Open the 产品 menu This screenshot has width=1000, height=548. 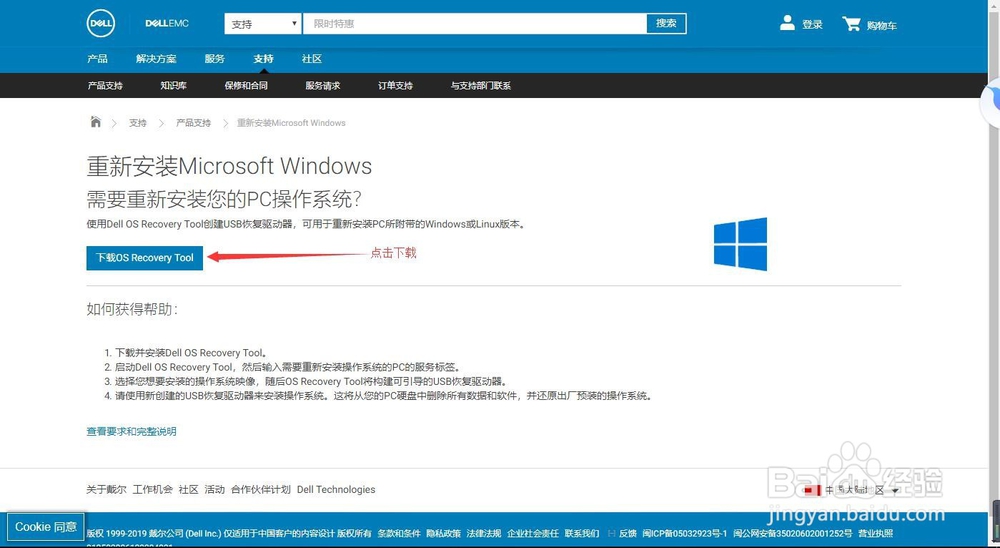coord(98,59)
